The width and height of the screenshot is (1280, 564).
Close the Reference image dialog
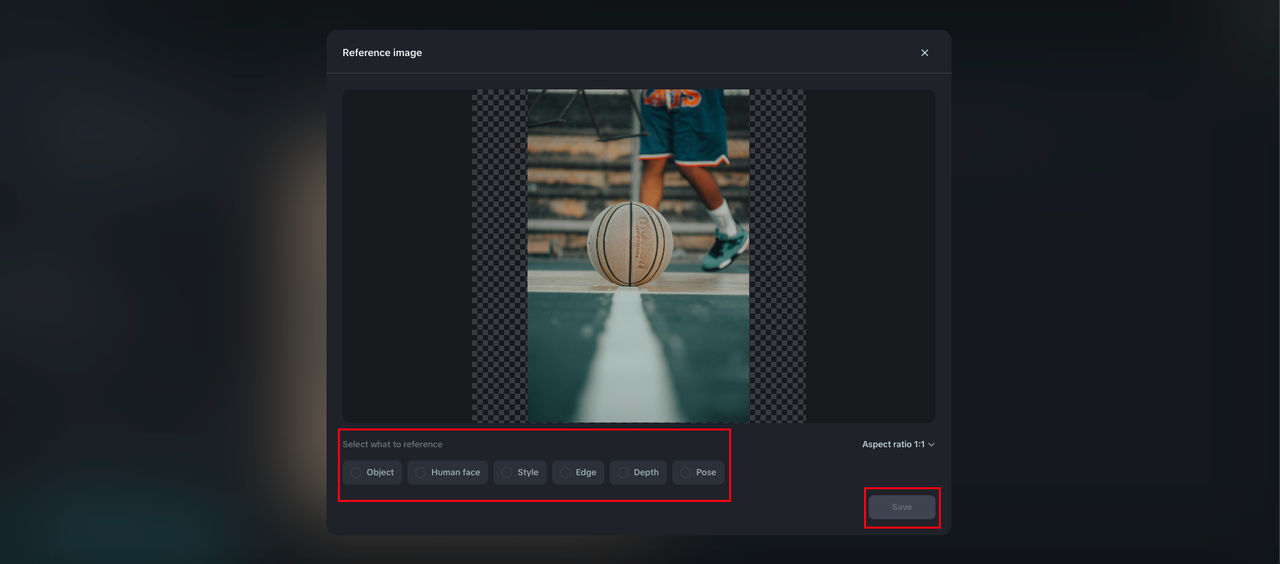pyautogui.click(x=924, y=53)
